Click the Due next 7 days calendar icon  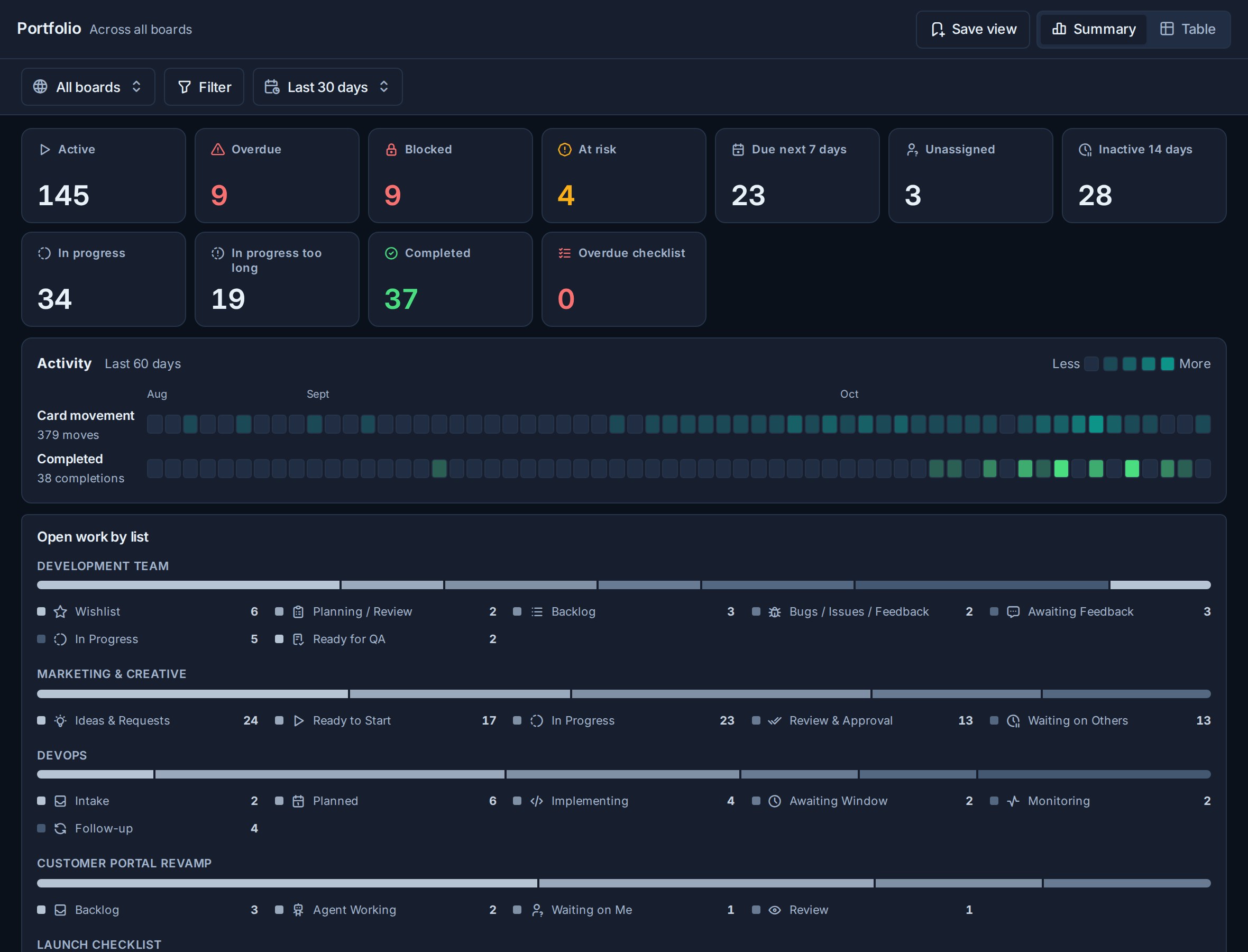click(x=738, y=150)
